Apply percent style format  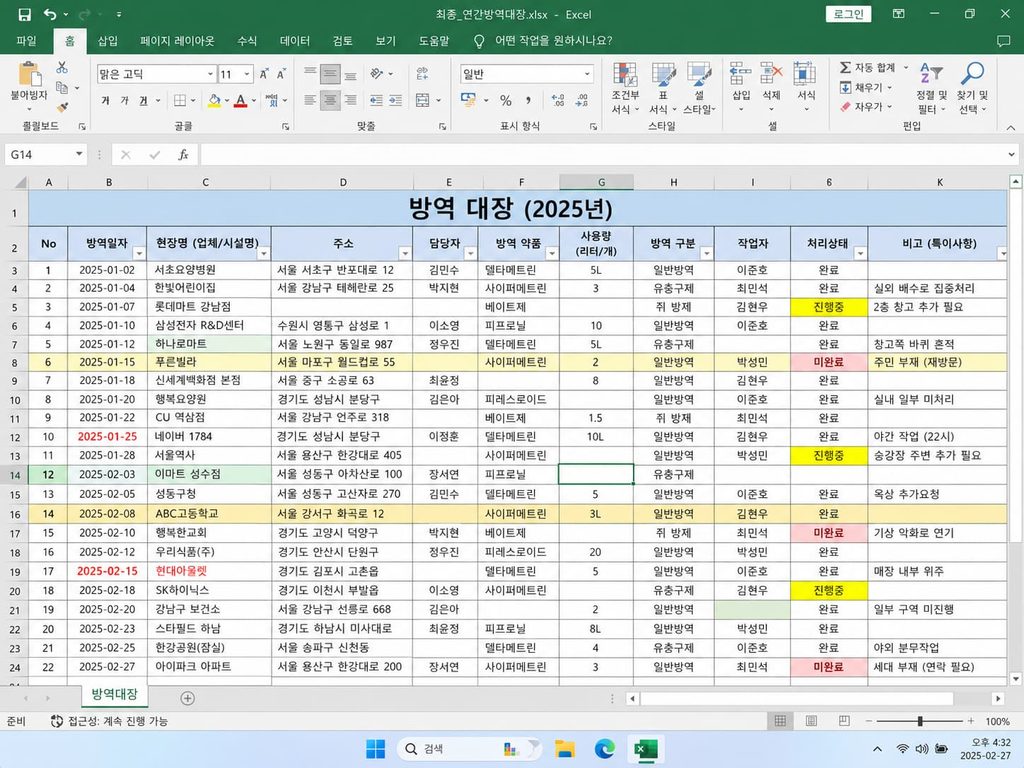click(x=505, y=101)
